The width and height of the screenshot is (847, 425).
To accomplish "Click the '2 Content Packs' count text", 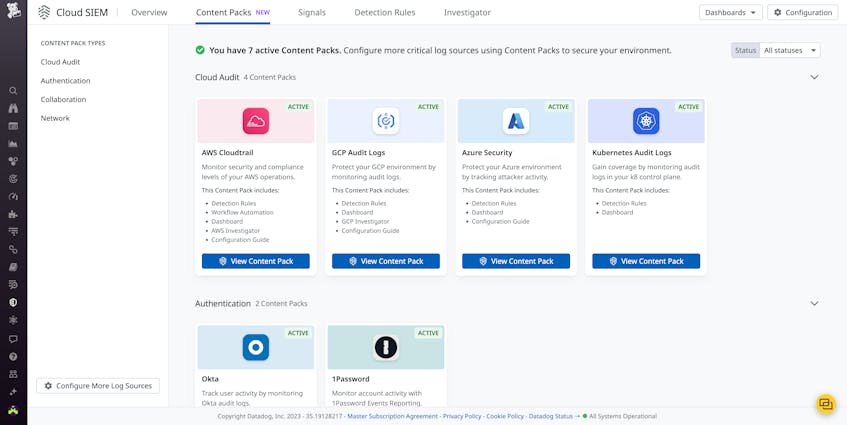I will coord(281,303).
